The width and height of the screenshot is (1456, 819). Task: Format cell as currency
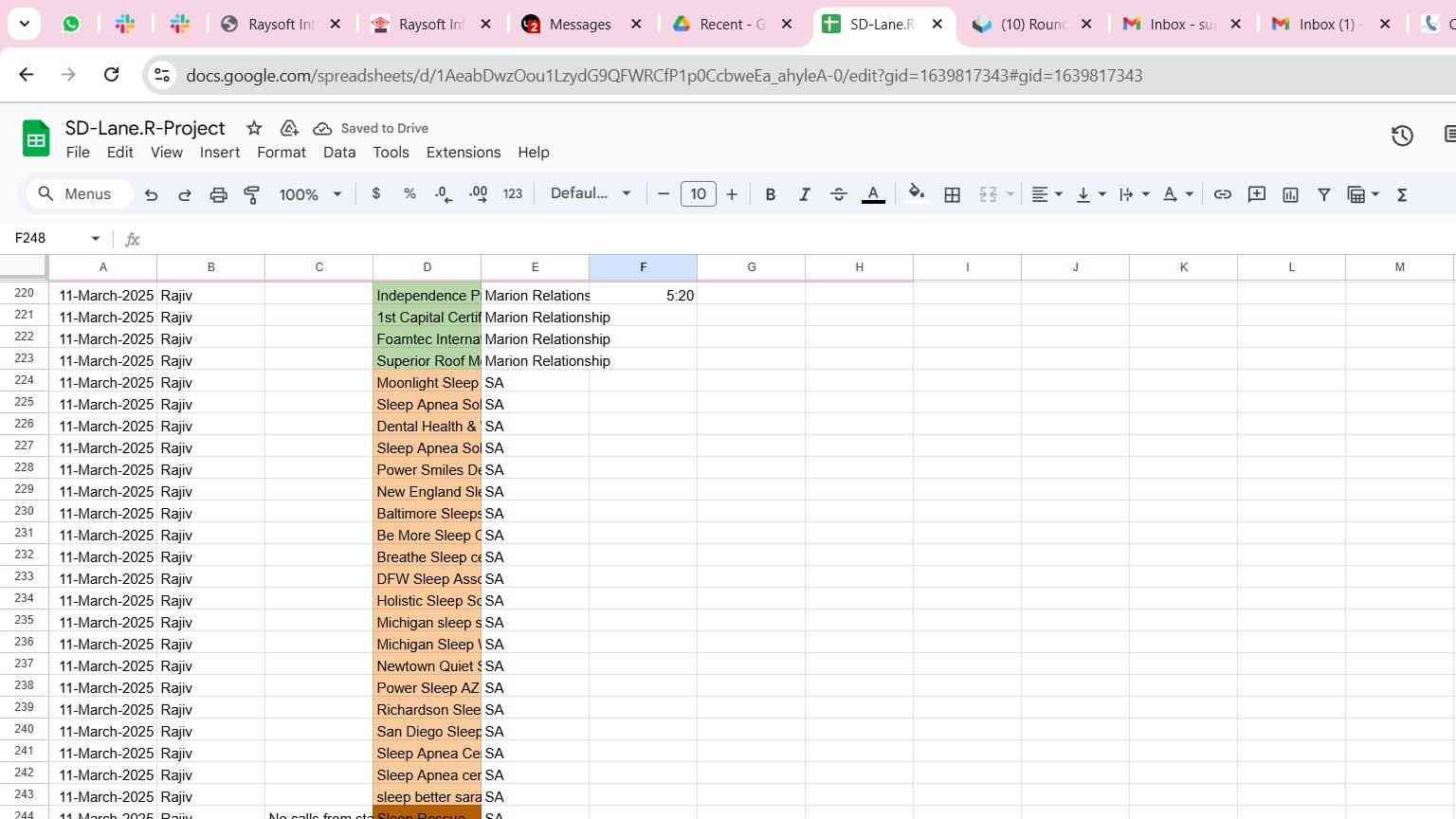376,193
